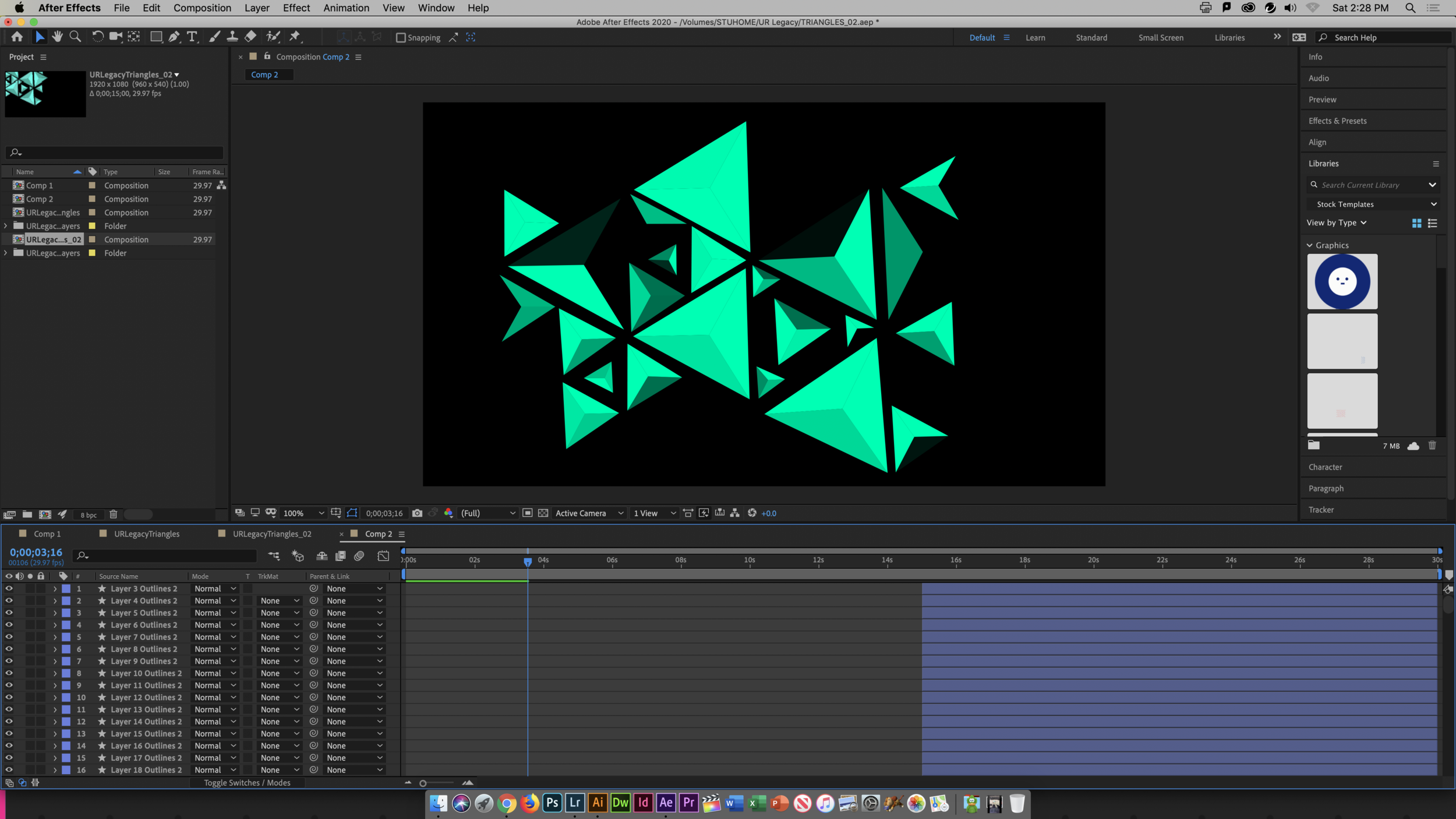Viewport: 1456px width, 819px height.
Task: Open After Effects from the Dock
Action: coord(666,803)
